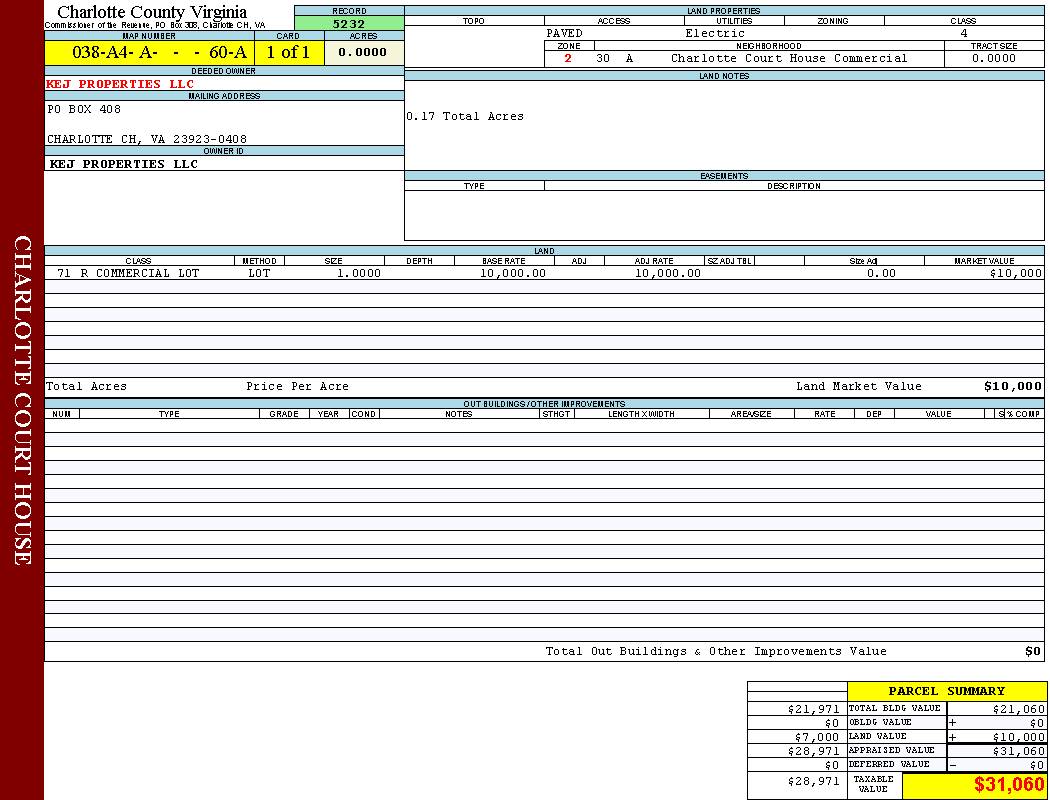Click the acres value 0.0000 field
Viewport: 1050px width, 800px height.
point(363,53)
